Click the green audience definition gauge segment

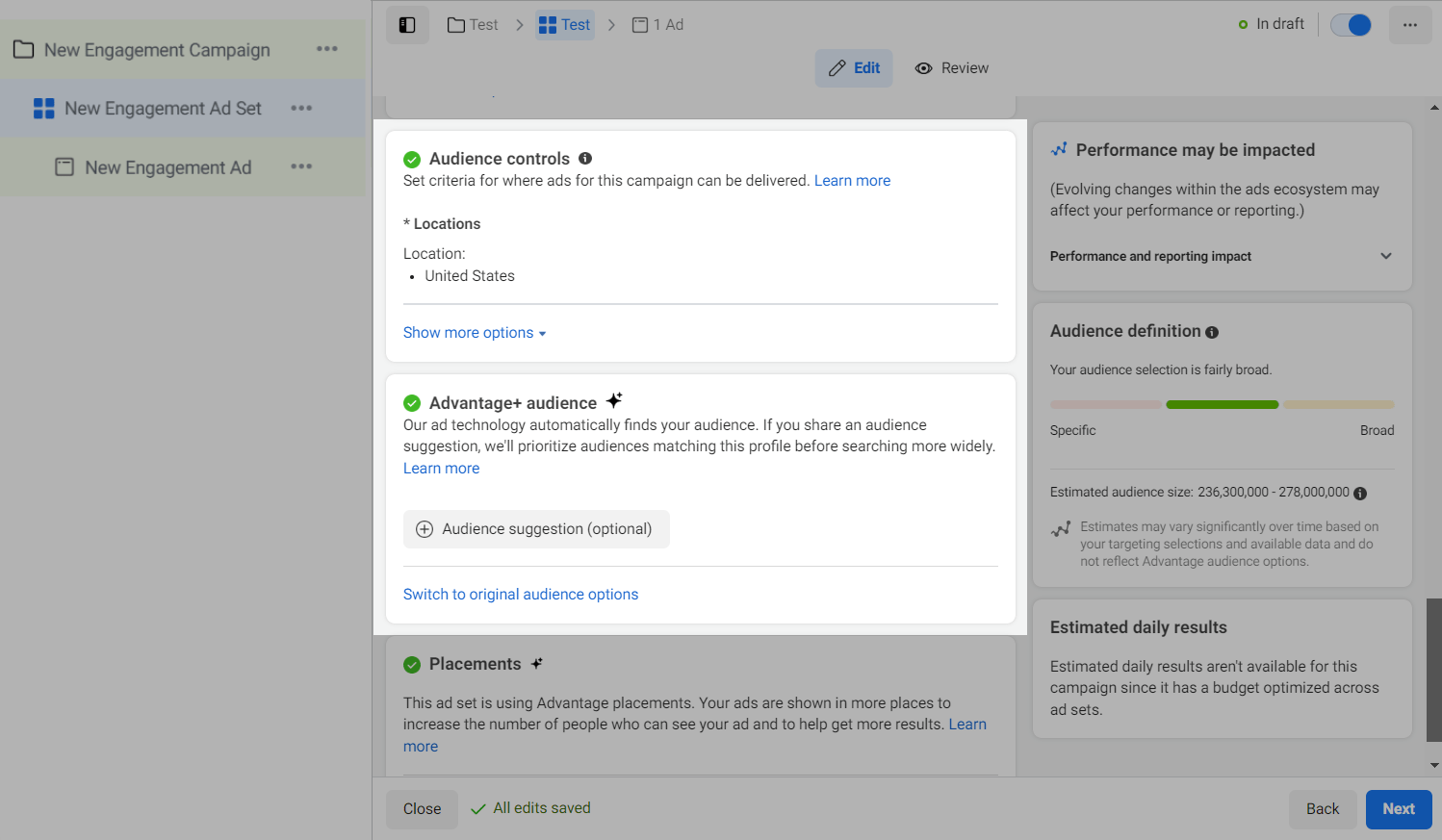click(x=1222, y=405)
